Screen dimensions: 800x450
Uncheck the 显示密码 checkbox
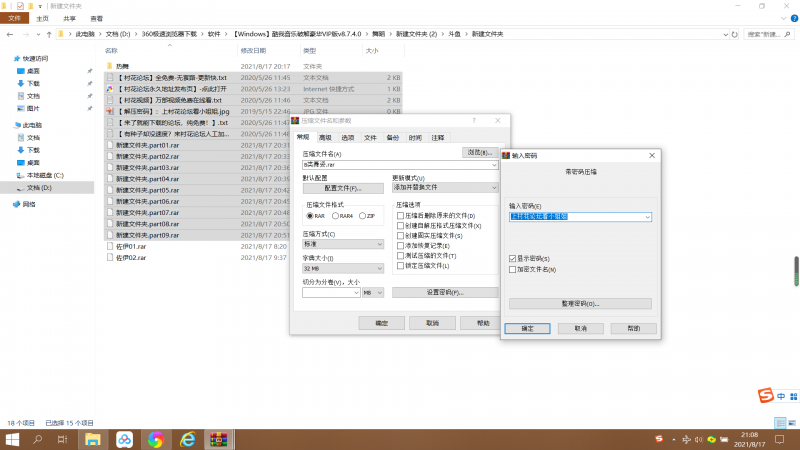[513, 259]
